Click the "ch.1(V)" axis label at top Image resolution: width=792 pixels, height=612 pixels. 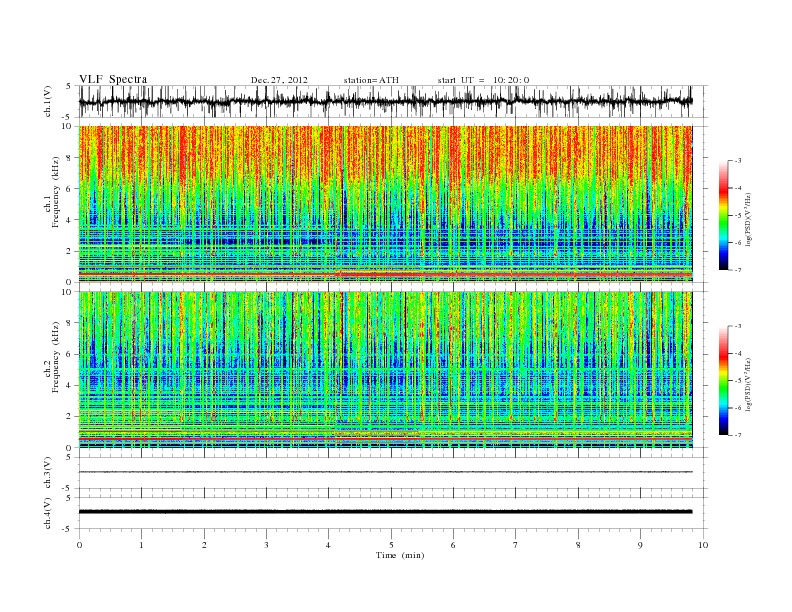point(48,101)
